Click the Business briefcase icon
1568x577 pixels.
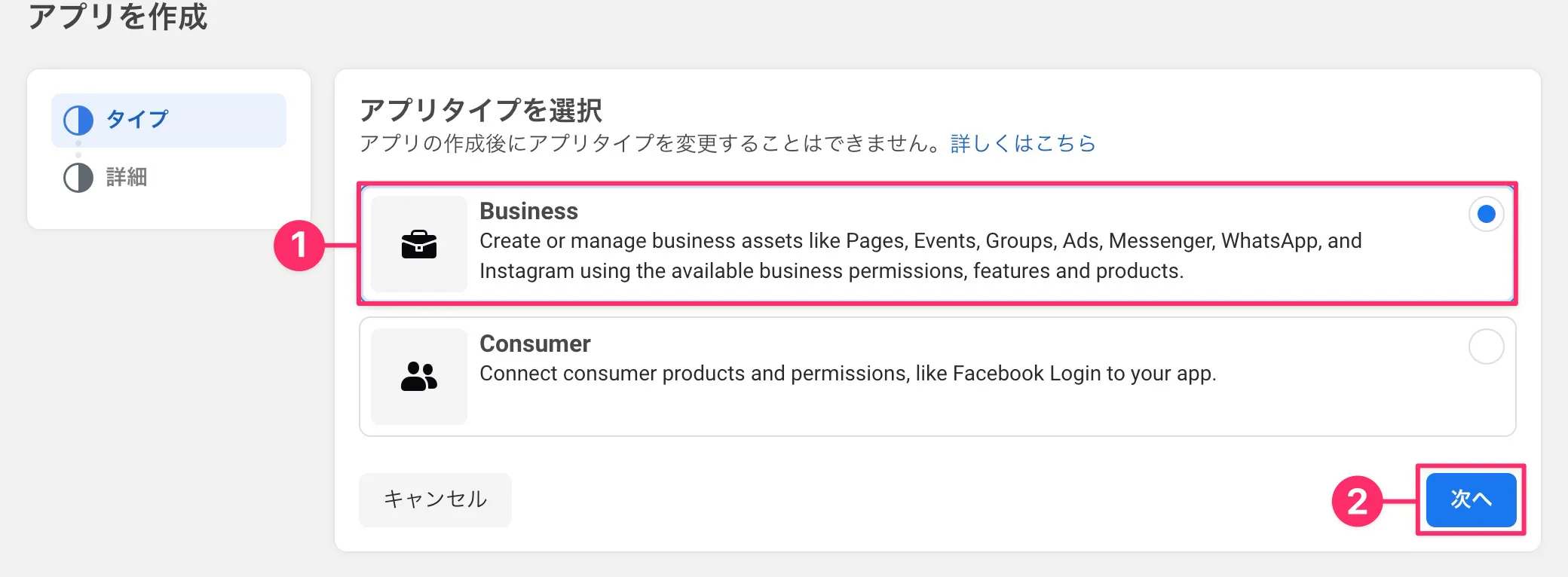pos(419,244)
